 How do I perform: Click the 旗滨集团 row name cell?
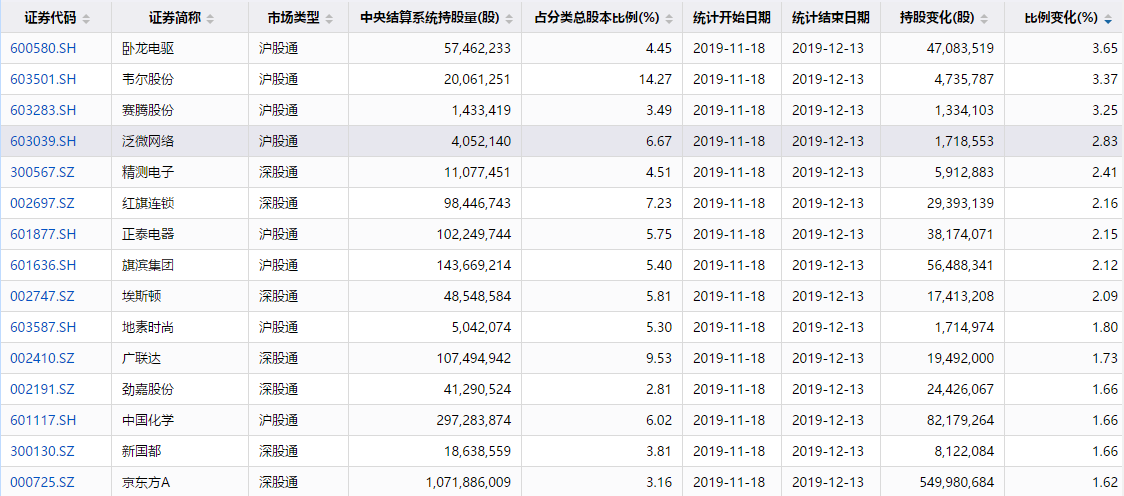tap(180, 265)
